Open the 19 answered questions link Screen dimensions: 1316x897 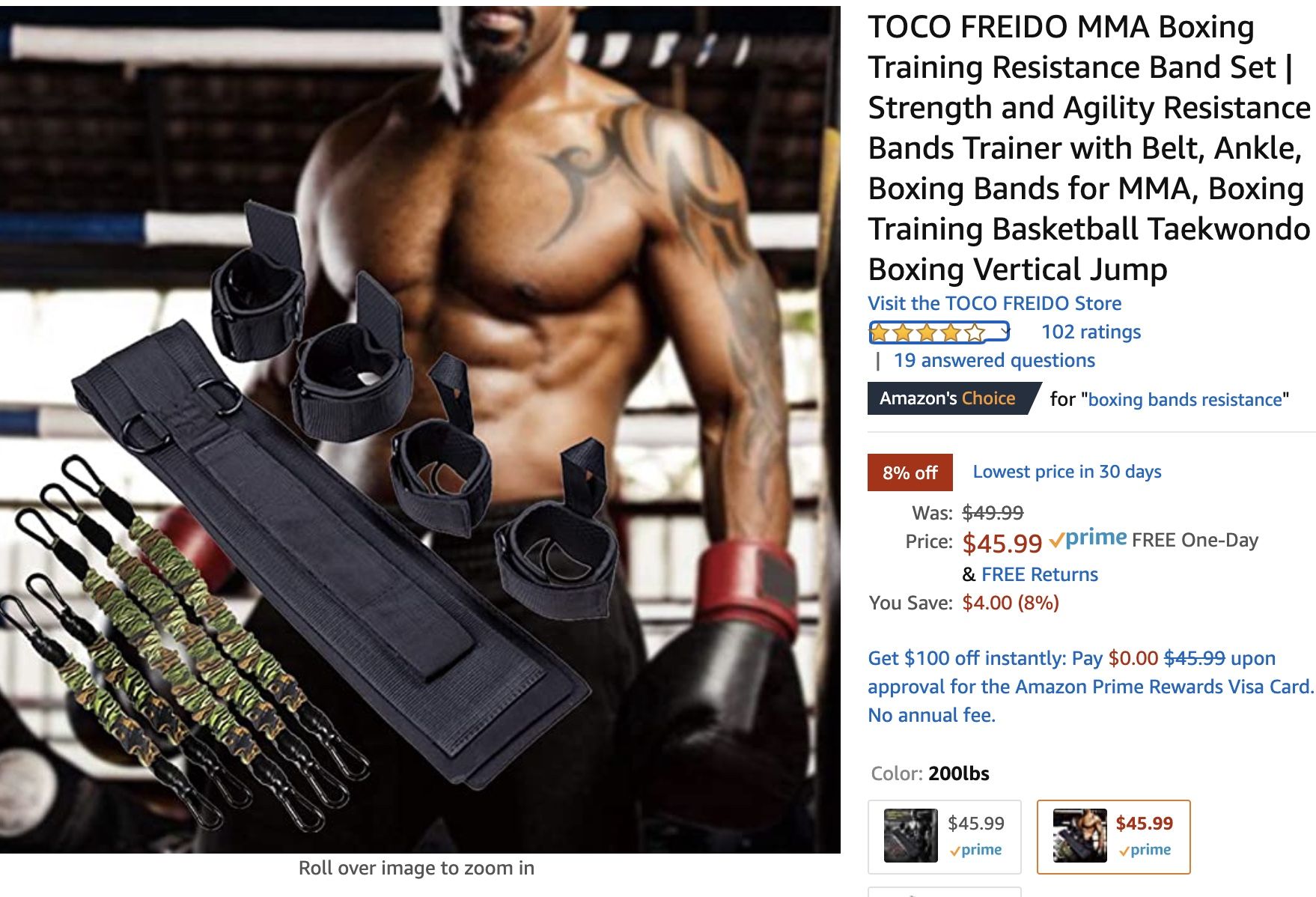[x=994, y=360]
